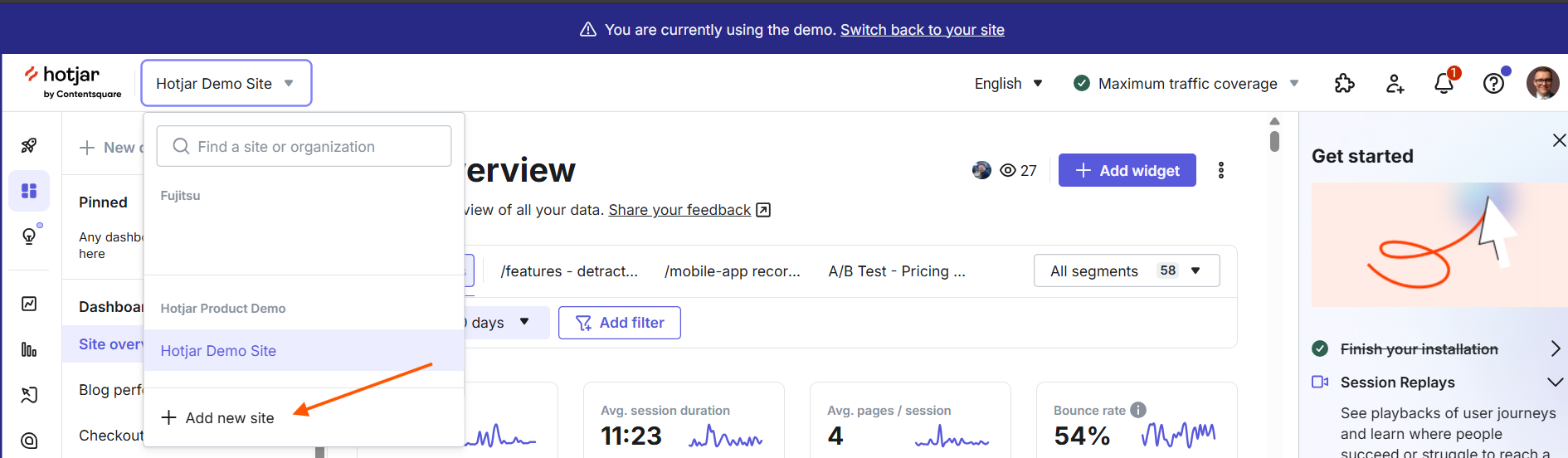Viewport: 1568px width, 458px height.
Task: Open the recordings replay icon in the sidebar
Action: 29,395
